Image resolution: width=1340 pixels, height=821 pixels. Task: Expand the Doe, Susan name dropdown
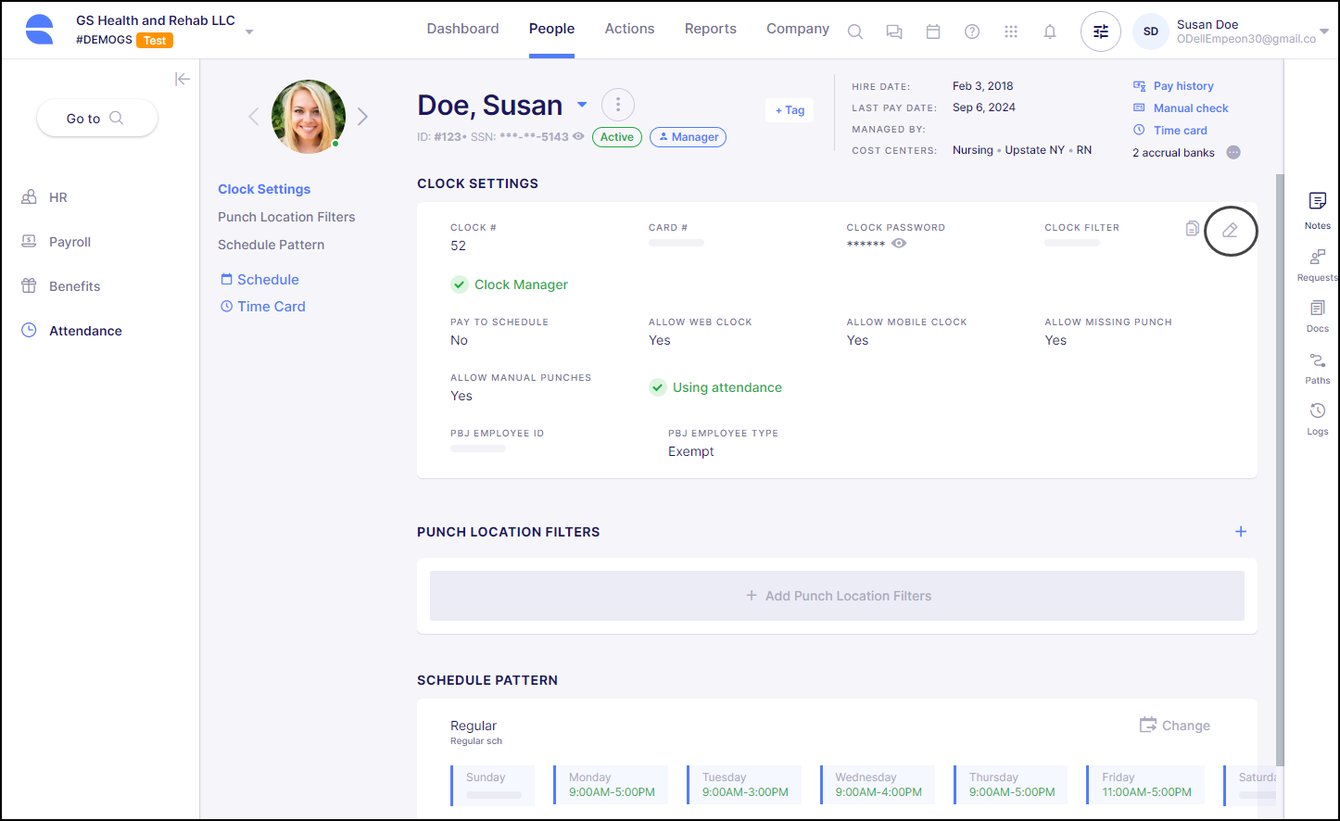click(x=582, y=105)
